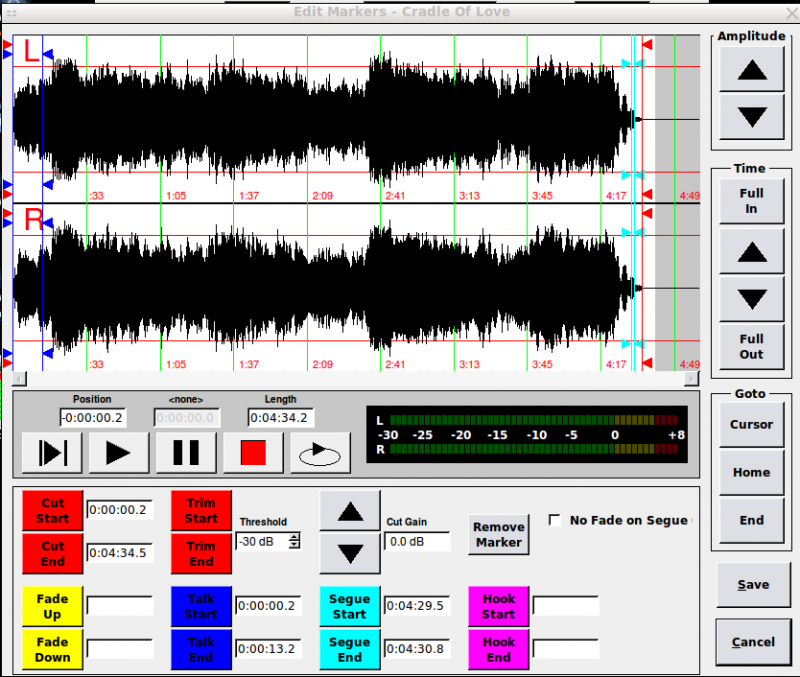
Task: Lower cut gain with down arrow button
Action: 350,553
